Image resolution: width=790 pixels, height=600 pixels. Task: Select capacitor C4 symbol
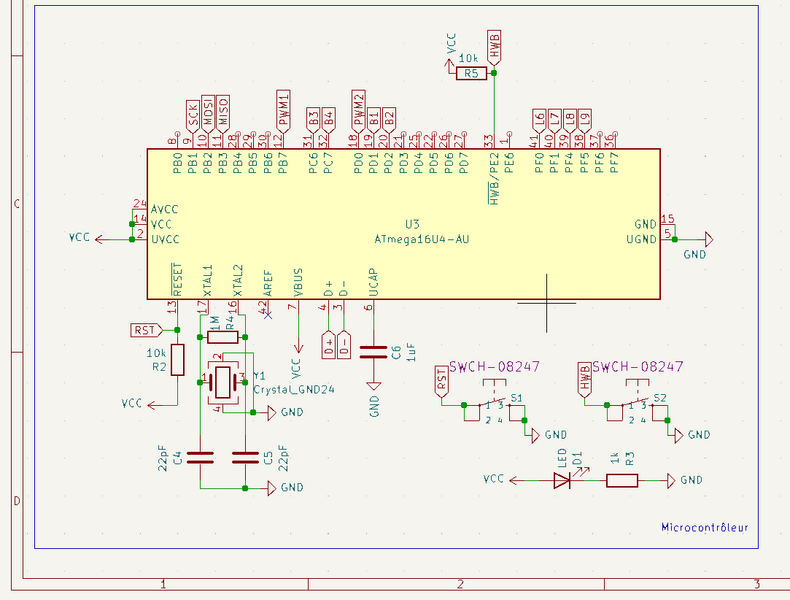point(200,458)
